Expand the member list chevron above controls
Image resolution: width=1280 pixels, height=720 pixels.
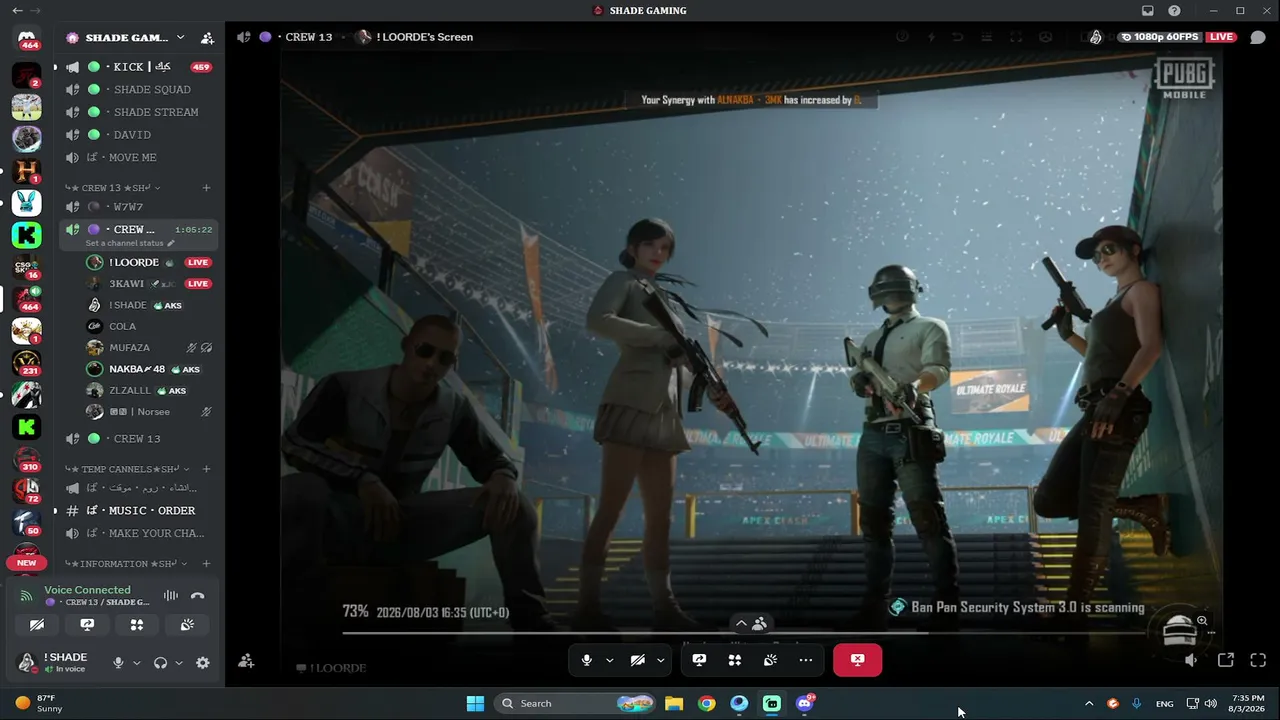741,623
